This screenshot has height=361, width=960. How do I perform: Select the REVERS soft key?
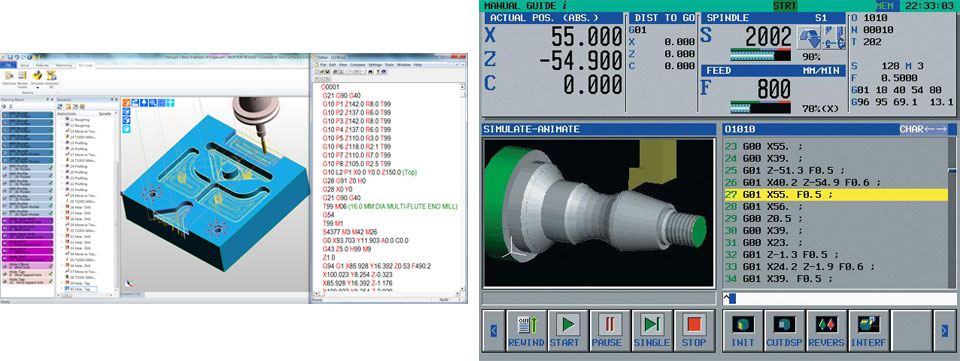(x=827, y=330)
